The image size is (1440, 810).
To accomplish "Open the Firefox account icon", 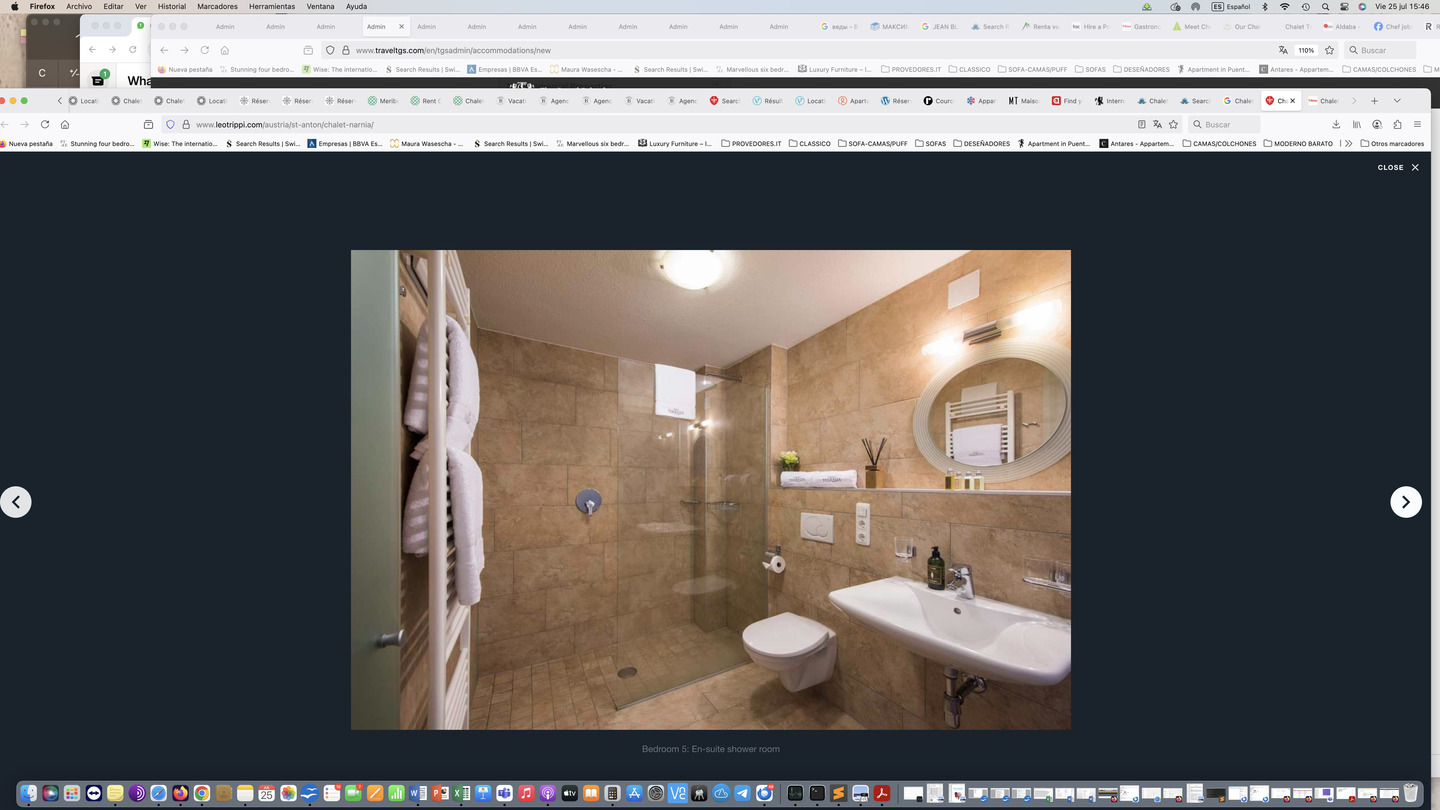I will click(1377, 124).
